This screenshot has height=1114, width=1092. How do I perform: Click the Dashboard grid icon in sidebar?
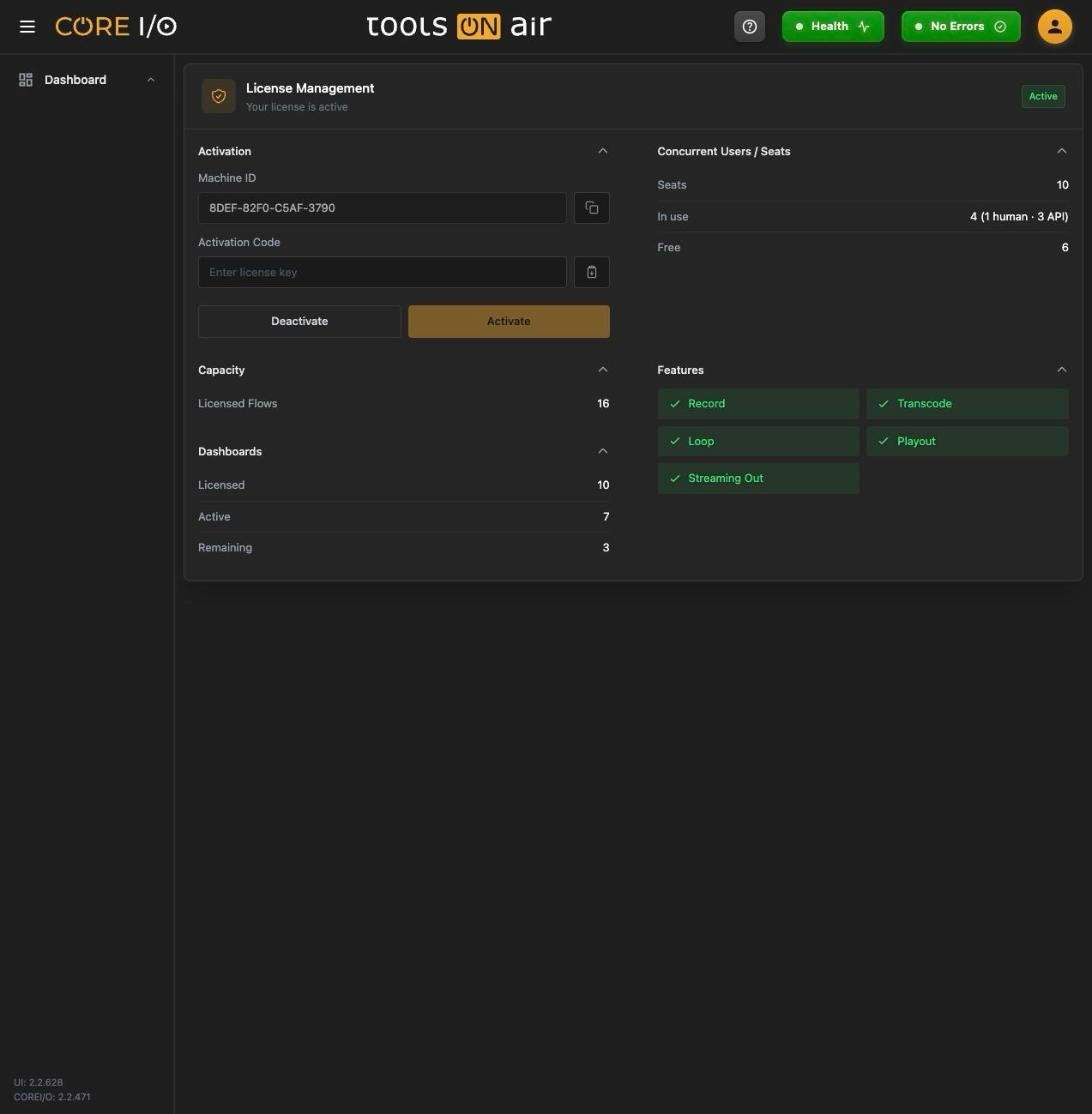point(26,80)
